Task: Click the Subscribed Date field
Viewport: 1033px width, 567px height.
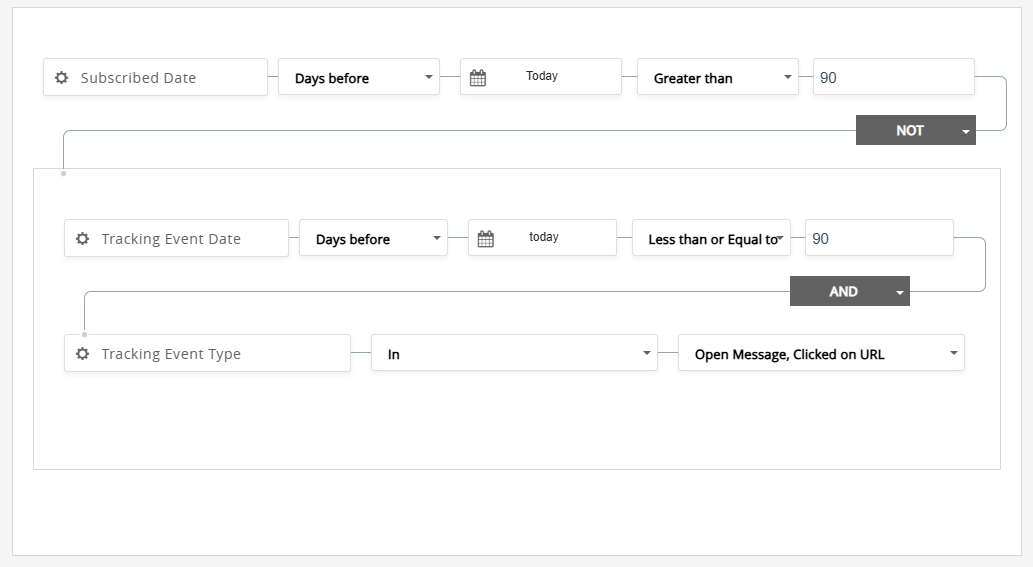Action: [165, 78]
